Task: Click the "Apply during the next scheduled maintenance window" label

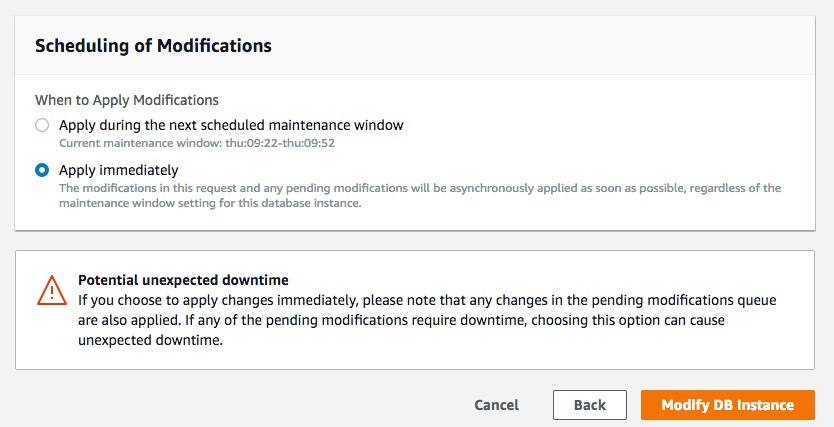Action: click(231, 126)
